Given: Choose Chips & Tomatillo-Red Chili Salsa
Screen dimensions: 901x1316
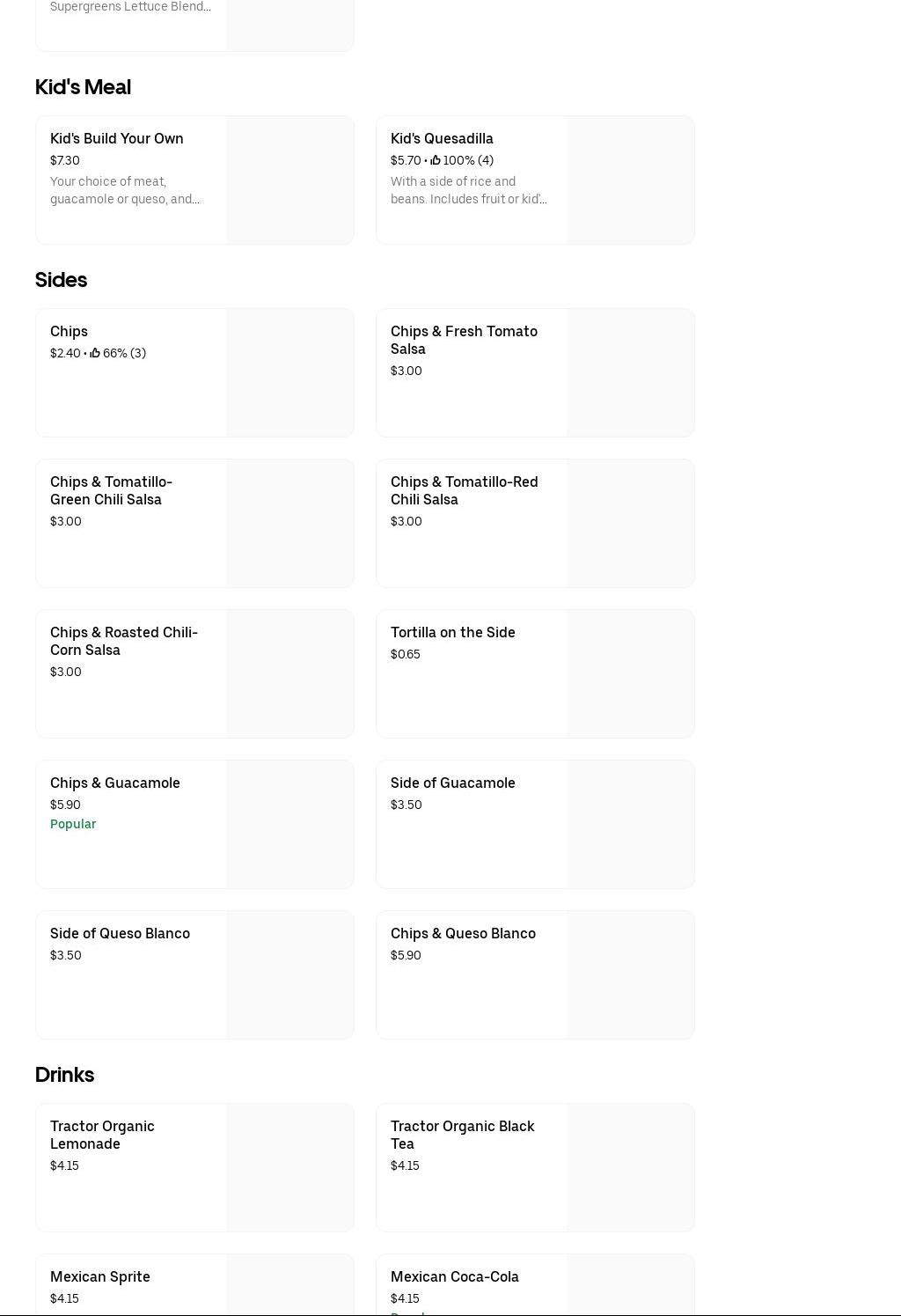Looking at the screenshot, I should [x=464, y=490].
